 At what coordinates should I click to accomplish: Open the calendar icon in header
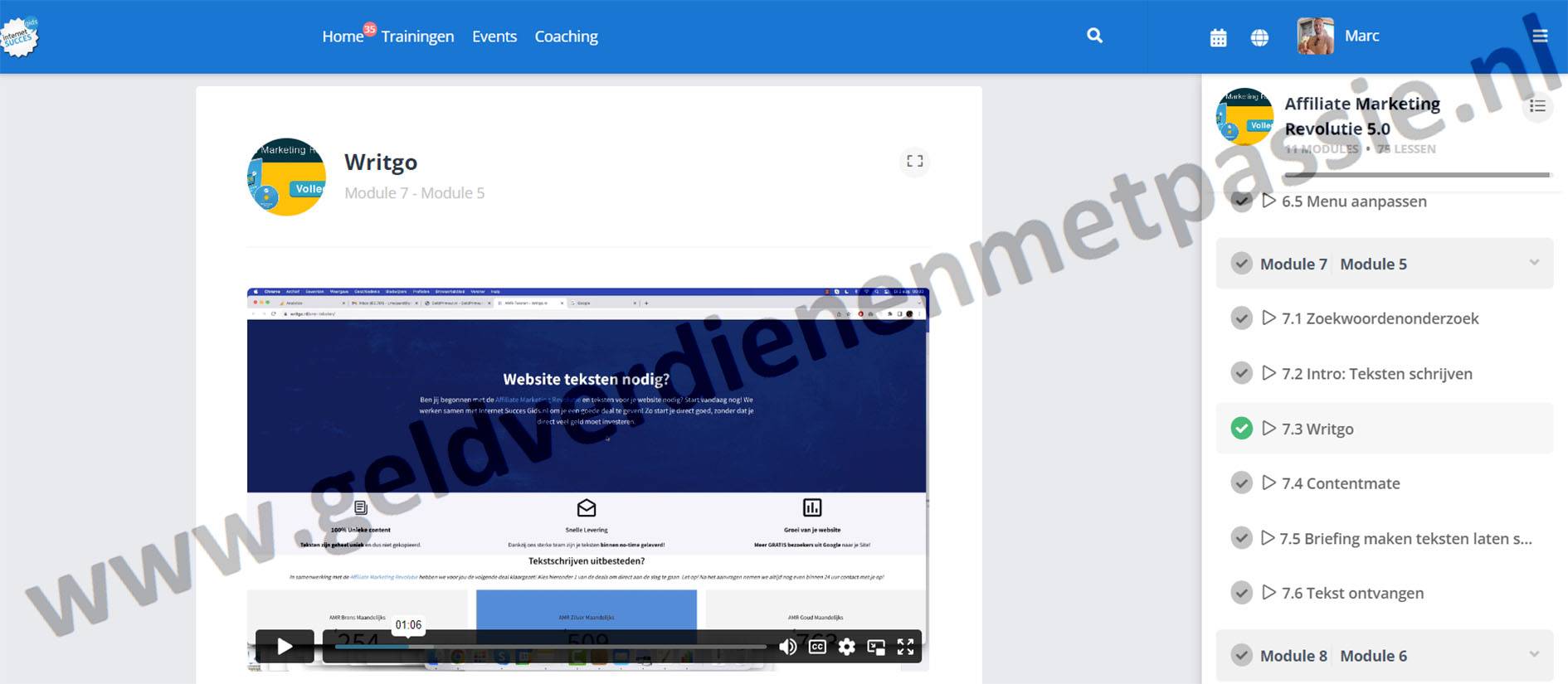(1218, 37)
